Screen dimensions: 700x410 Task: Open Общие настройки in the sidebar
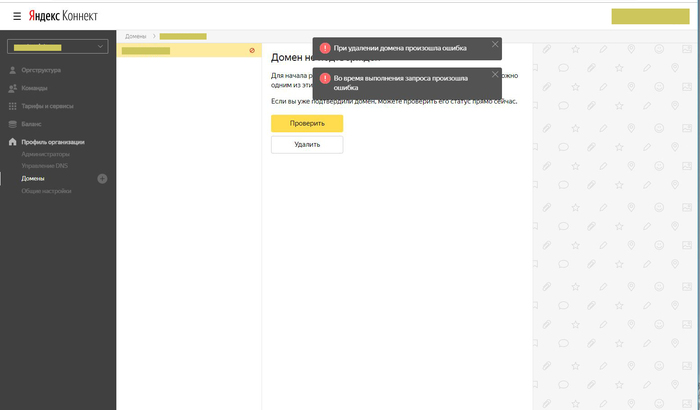pyautogui.click(x=47, y=190)
